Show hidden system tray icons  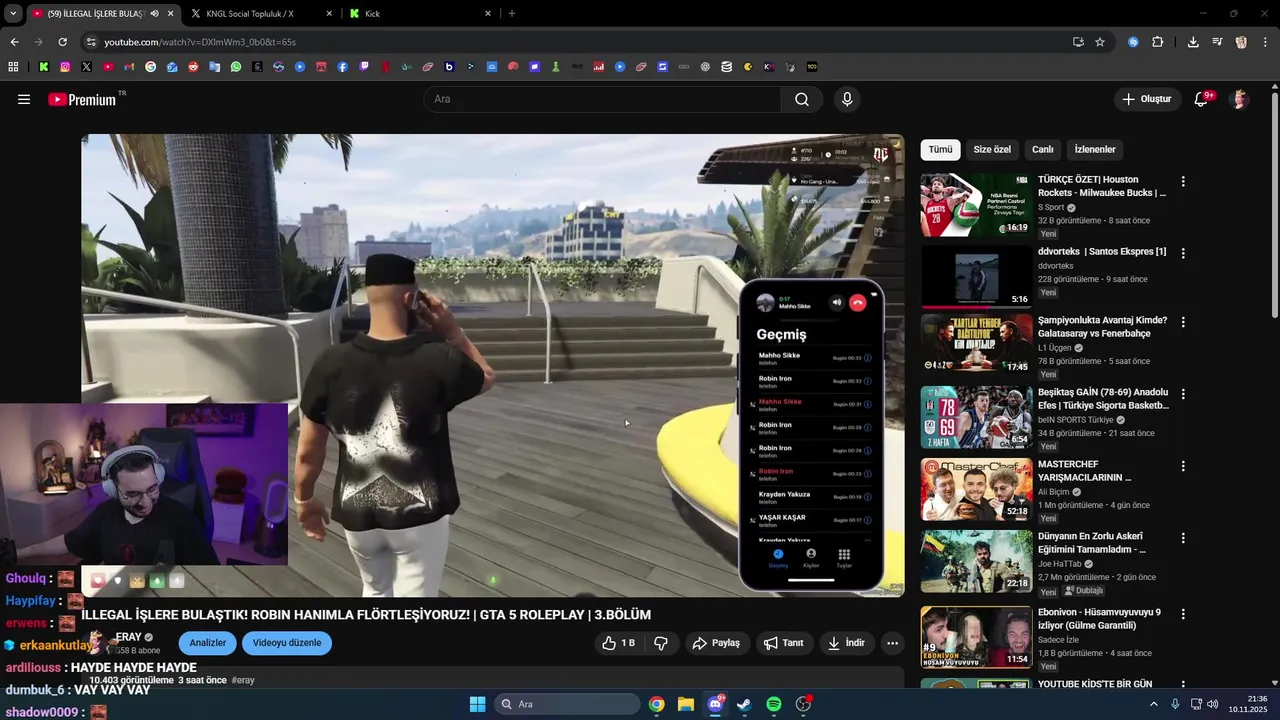(1153, 704)
